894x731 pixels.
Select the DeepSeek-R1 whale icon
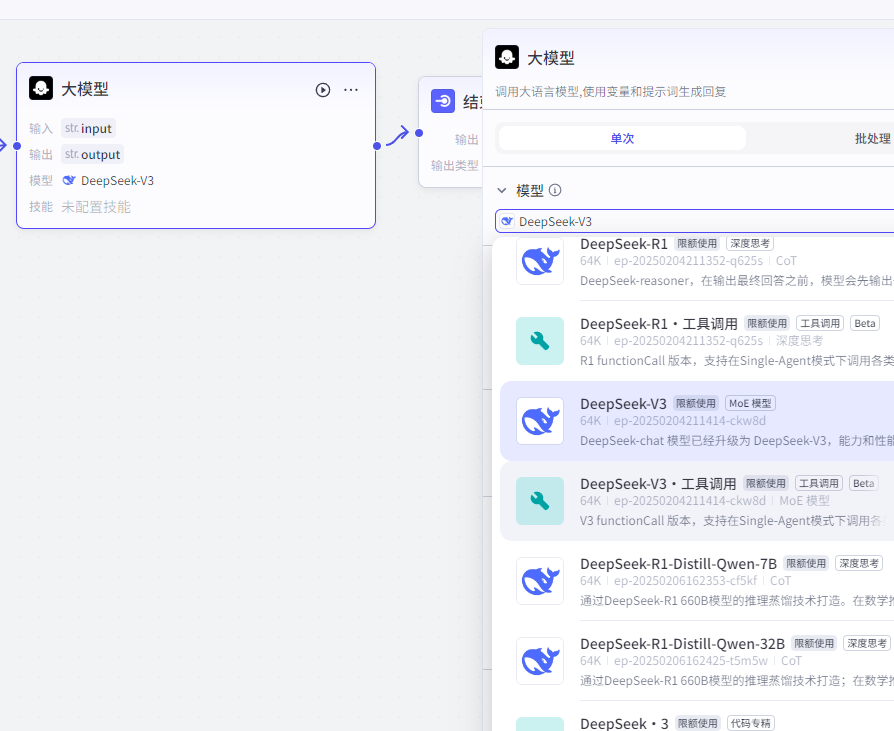tap(540, 261)
